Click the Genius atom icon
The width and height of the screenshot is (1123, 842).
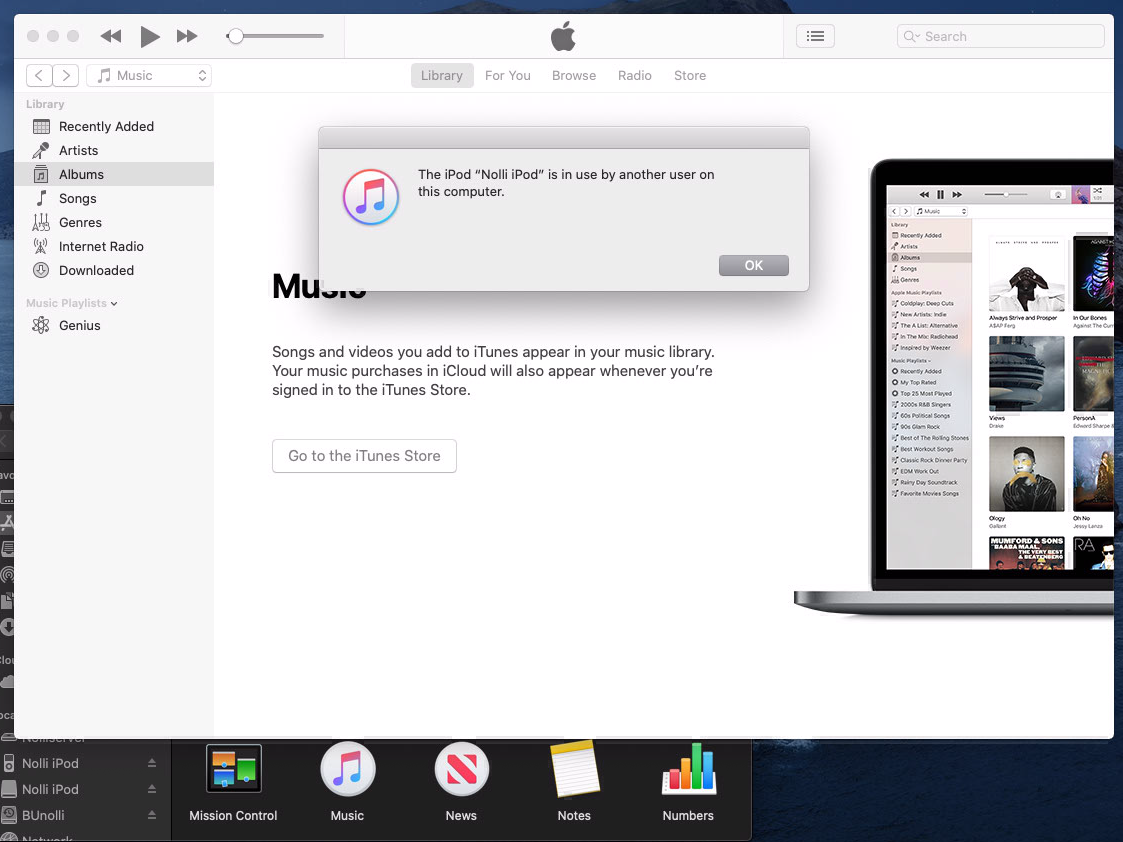(x=41, y=325)
